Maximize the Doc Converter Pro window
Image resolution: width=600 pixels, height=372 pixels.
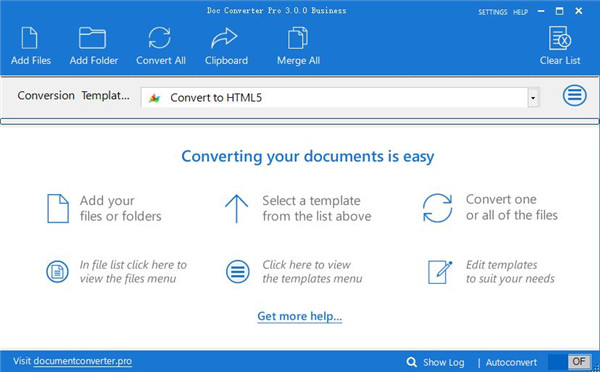(x=559, y=11)
